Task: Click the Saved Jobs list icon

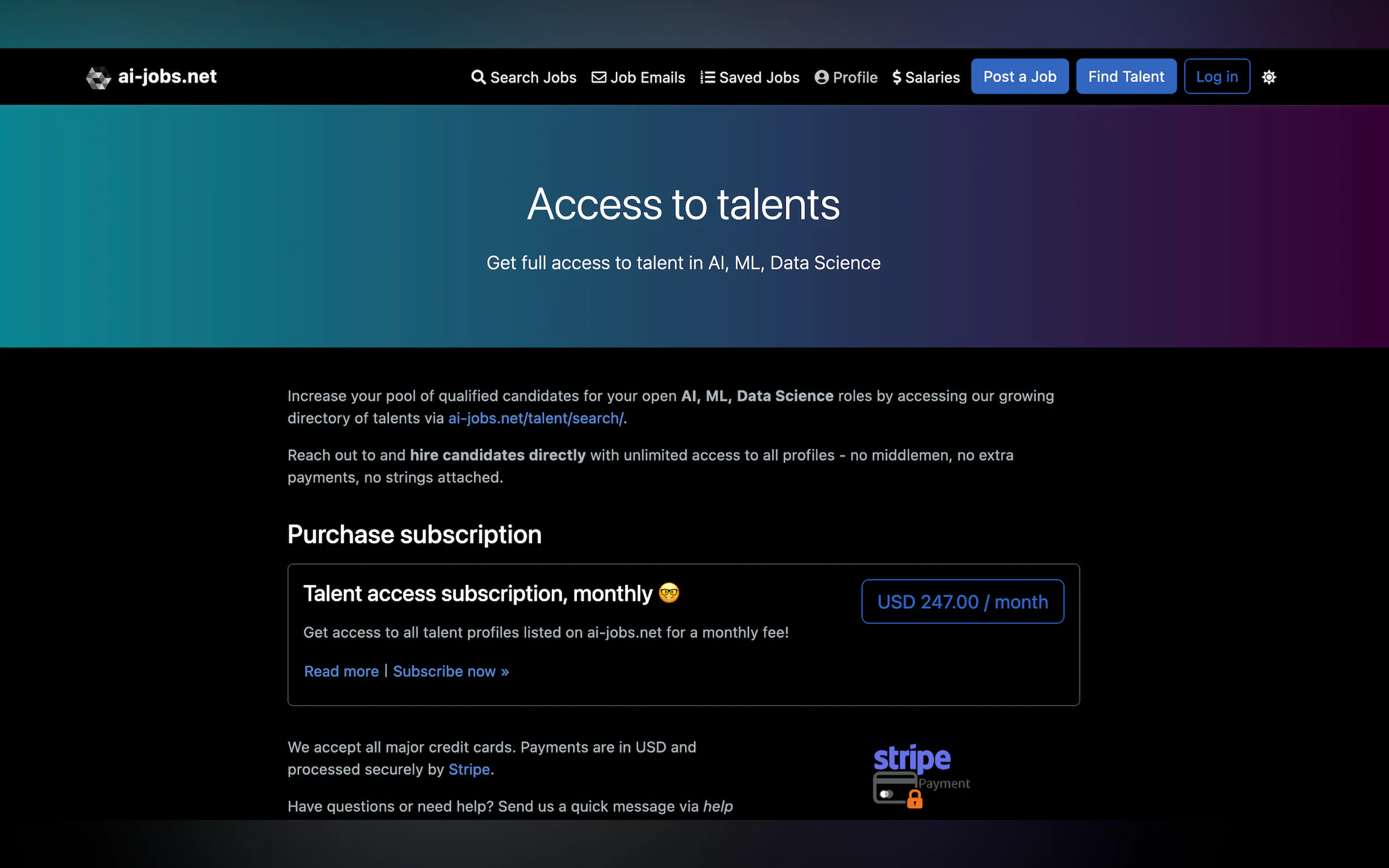Action: (x=708, y=77)
